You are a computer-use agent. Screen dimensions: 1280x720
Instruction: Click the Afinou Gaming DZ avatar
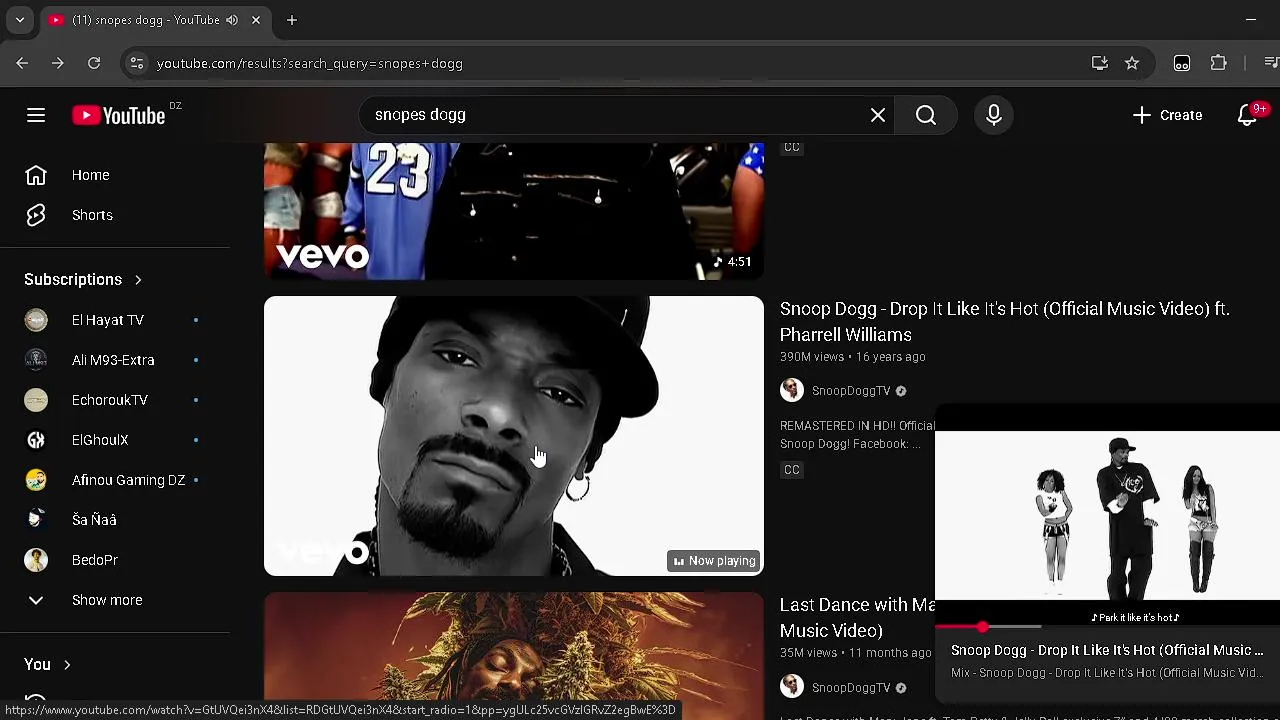click(x=36, y=480)
